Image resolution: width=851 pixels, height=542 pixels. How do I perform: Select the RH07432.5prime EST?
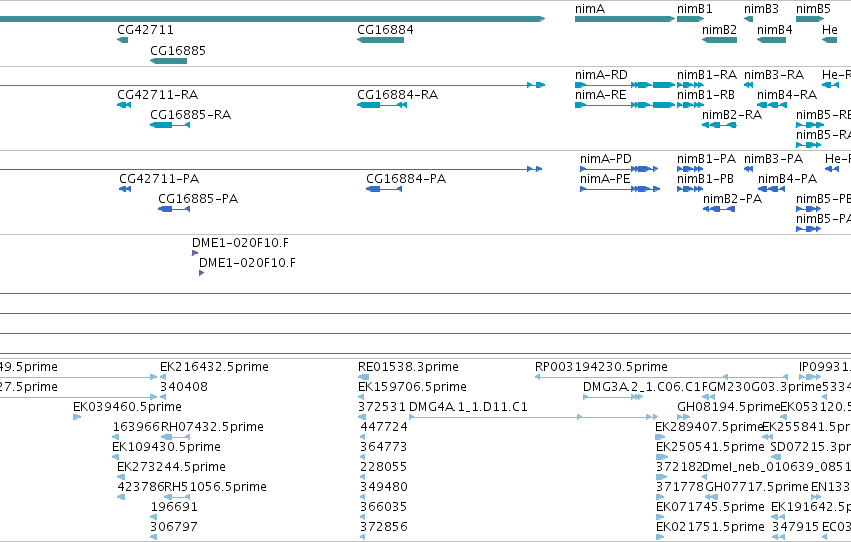(175, 437)
